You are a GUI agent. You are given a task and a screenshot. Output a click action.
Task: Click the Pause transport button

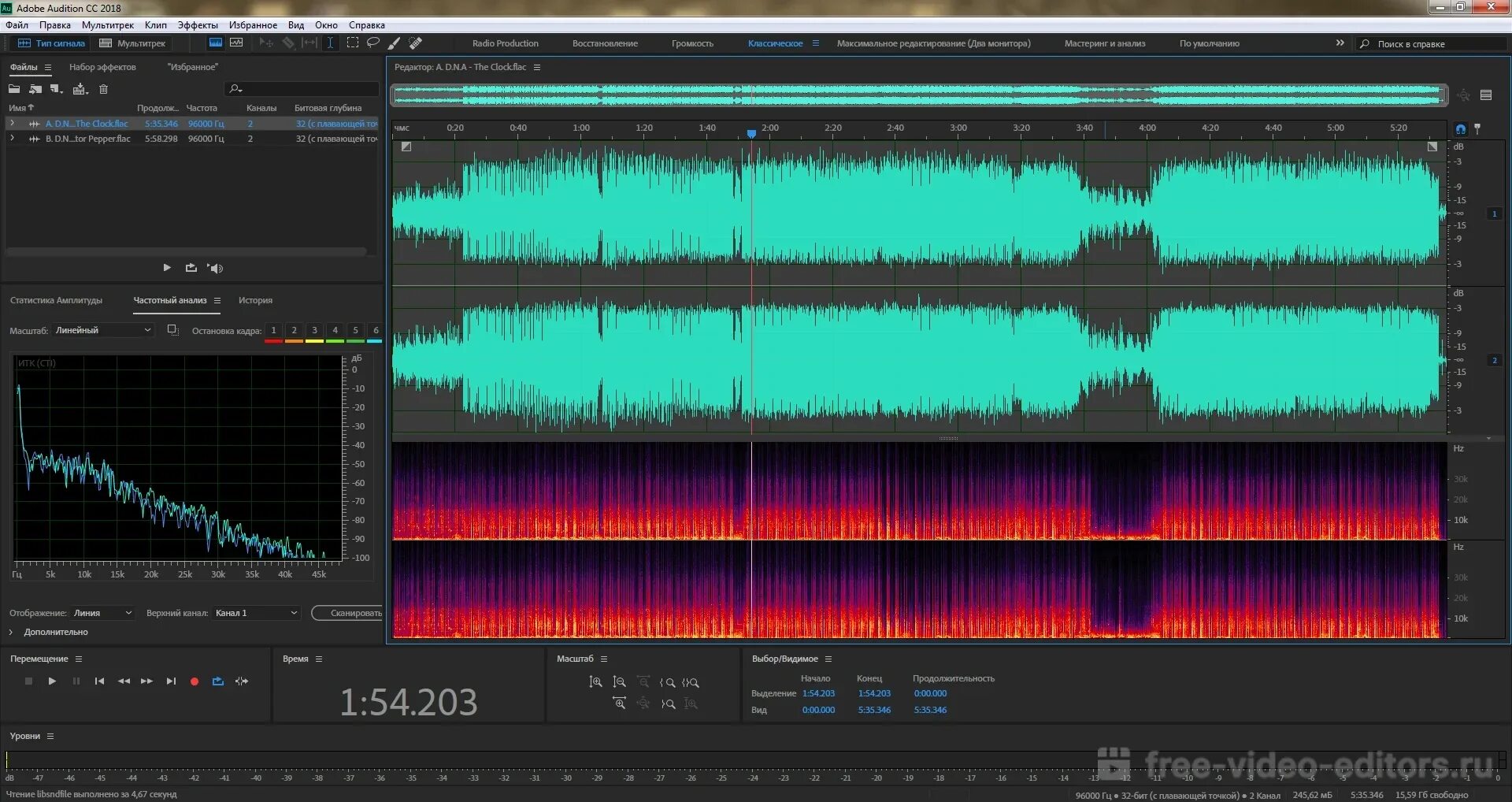tap(76, 681)
